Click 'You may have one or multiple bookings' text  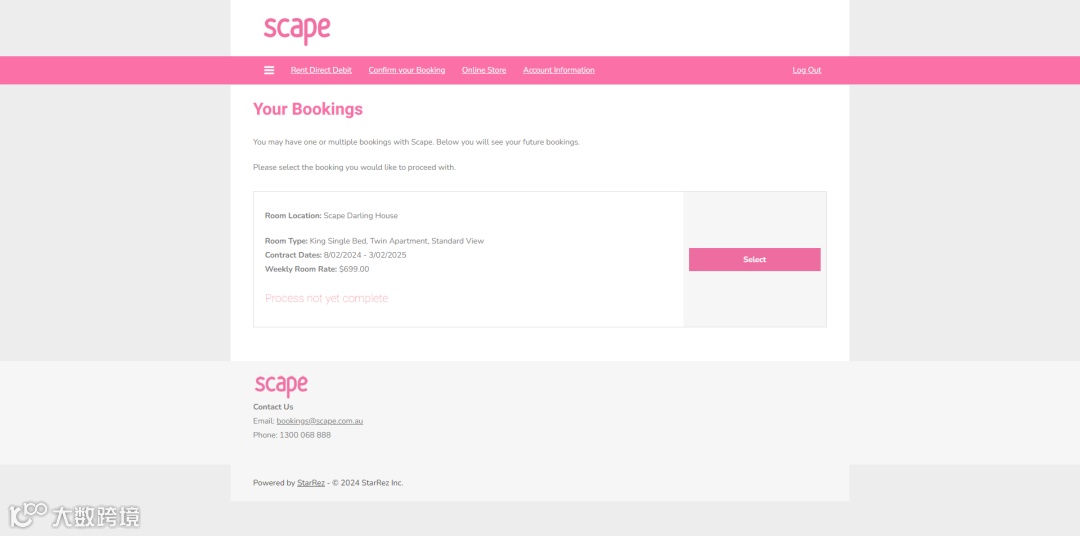pos(416,143)
